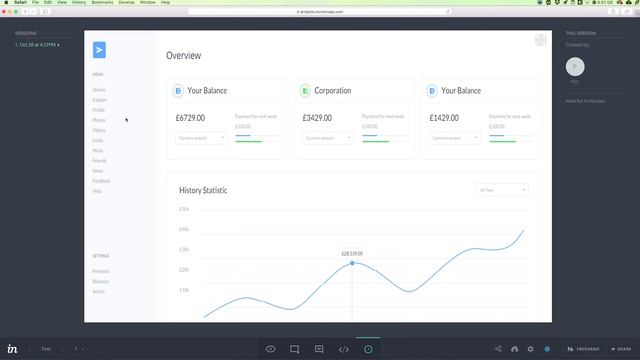The width and height of the screenshot is (640, 360).
Task: Click the green progress bar in £1429.00 card
Action: pos(502,142)
